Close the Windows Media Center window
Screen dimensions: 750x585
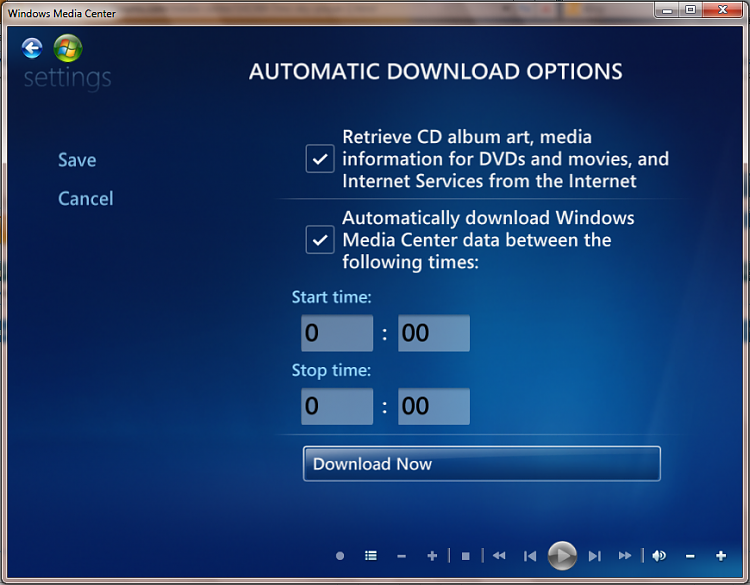click(x=723, y=10)
